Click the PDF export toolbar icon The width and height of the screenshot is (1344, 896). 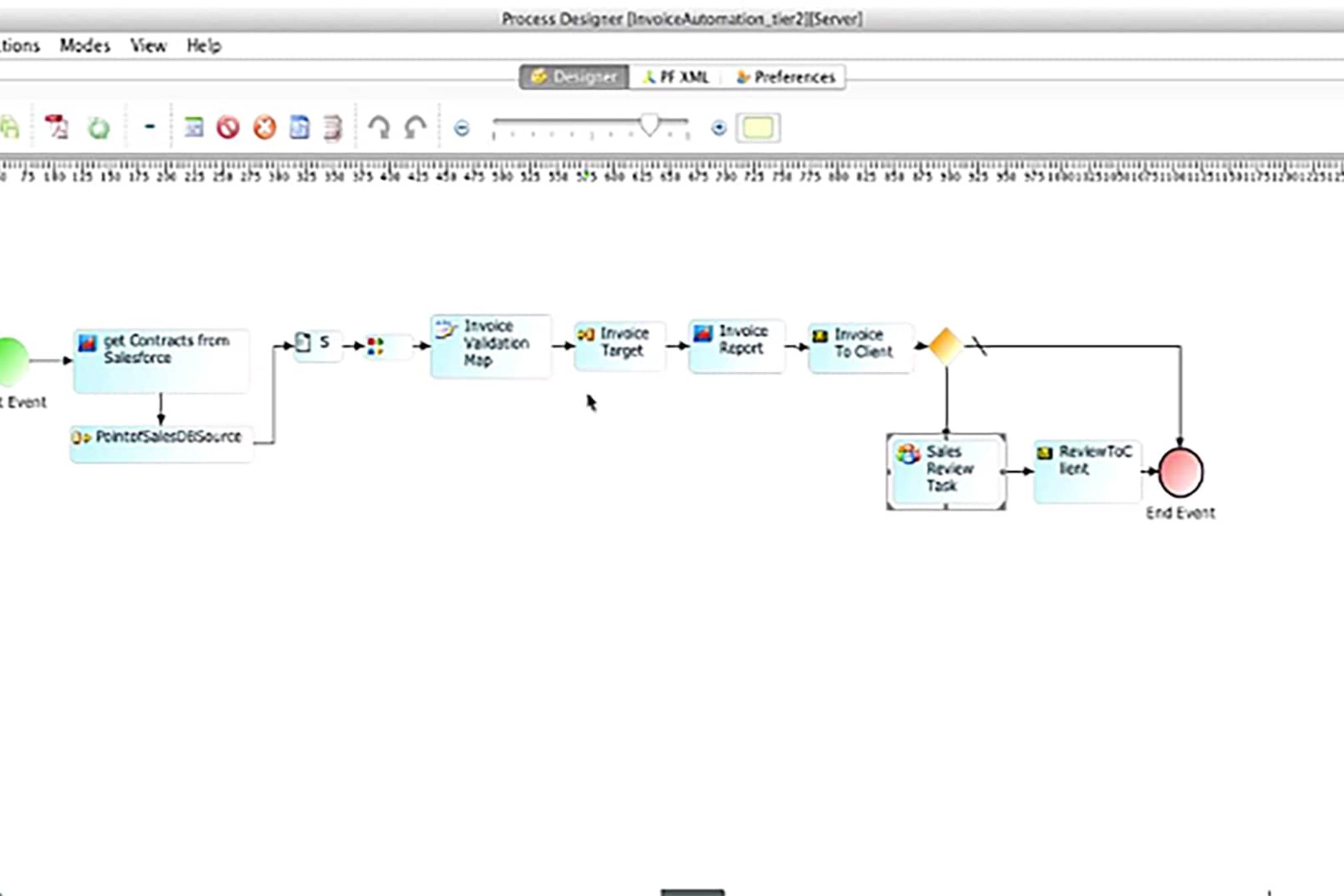click(x=56, y=127)
